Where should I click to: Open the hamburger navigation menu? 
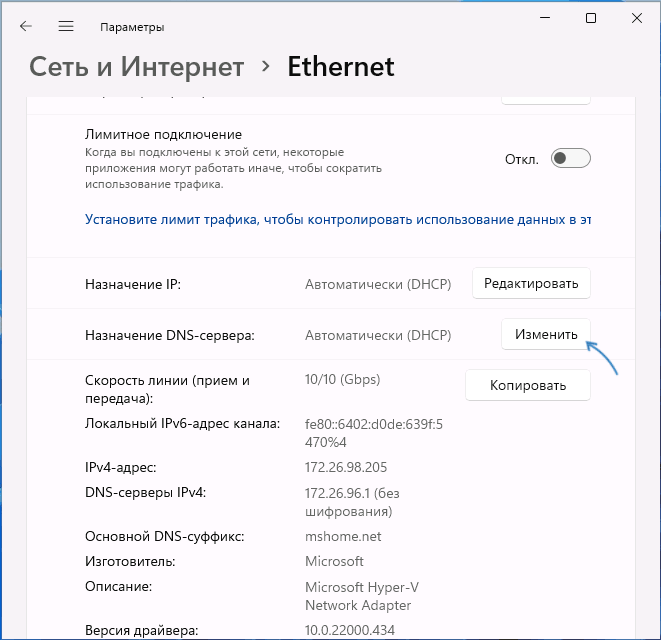click(66, 26)
